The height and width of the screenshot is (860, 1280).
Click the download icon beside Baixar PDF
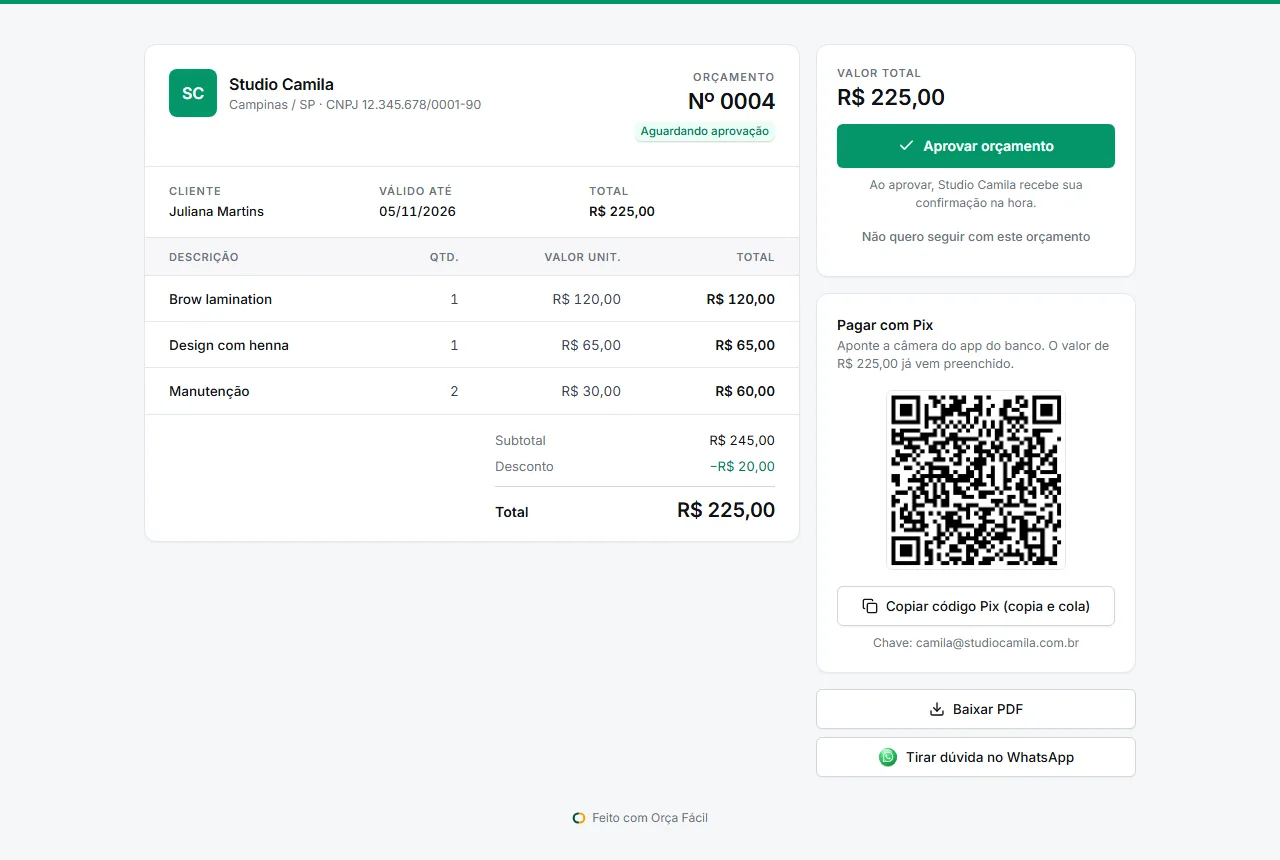click(937, 709)
